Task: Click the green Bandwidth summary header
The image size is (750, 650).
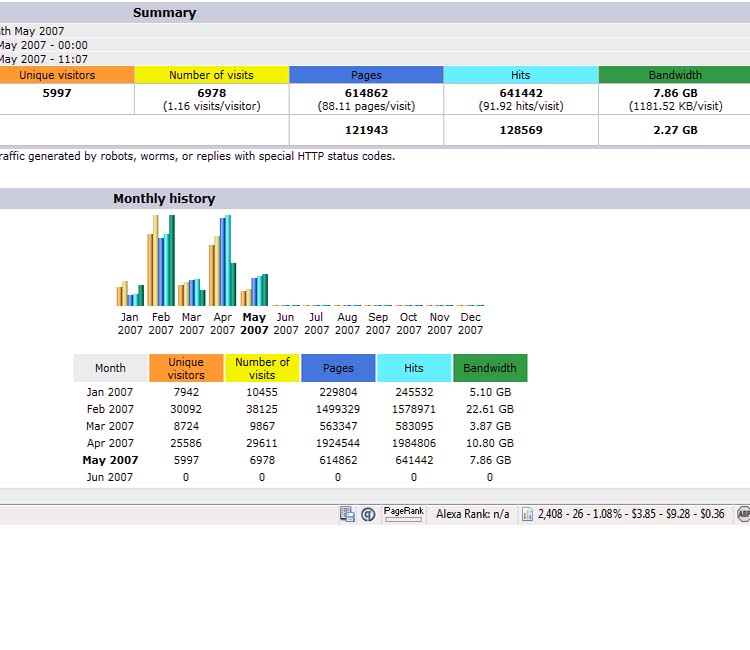Action: (674, 75)
